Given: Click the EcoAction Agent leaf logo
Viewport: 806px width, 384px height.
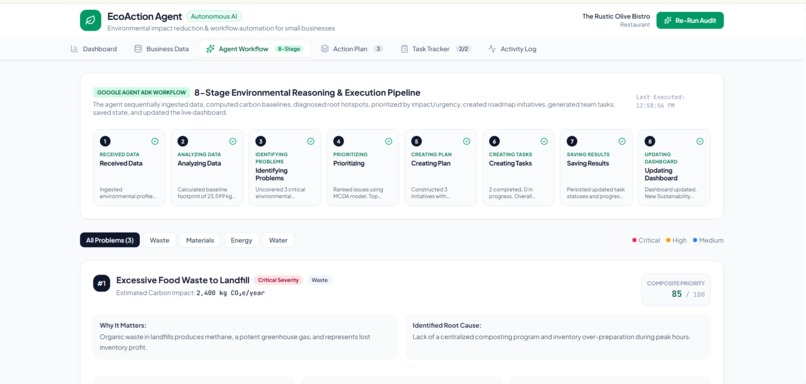Looking at the screenshot, I should point(90,21).
